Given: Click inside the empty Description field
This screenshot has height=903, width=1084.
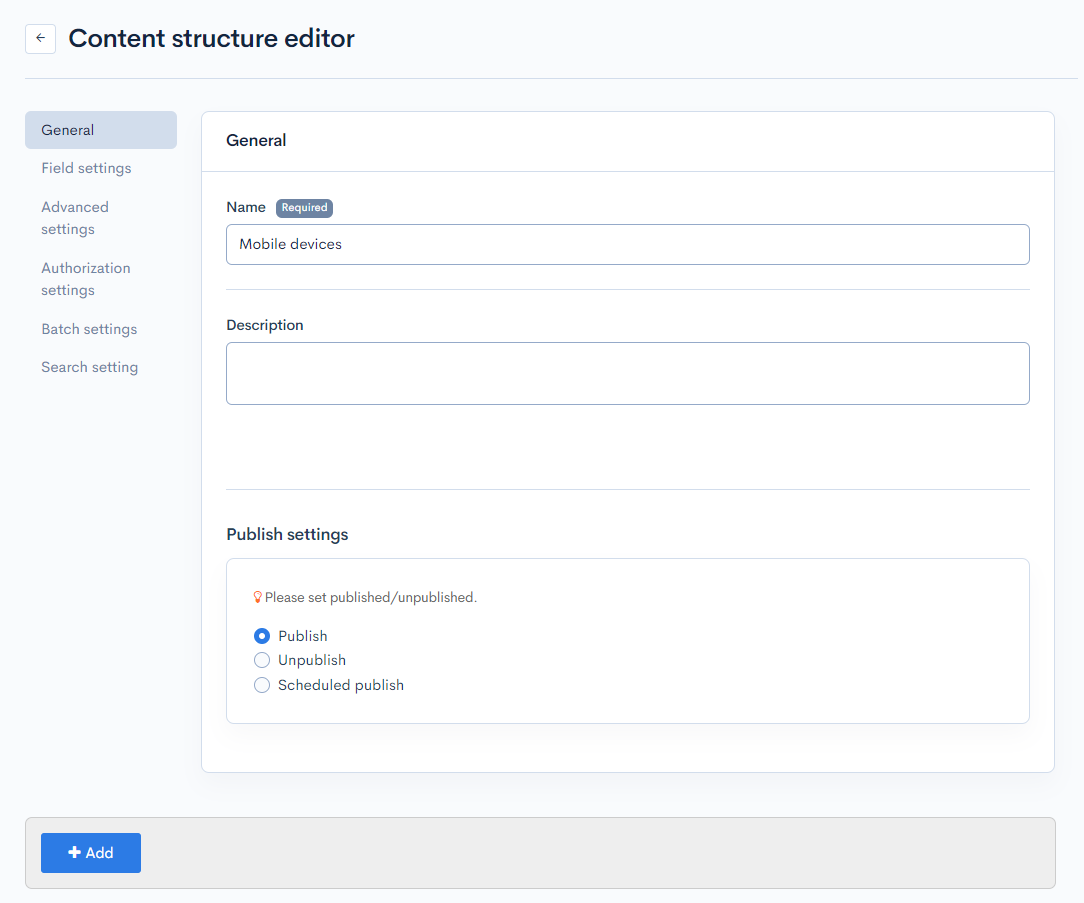Looking at the screenshot, I should click(x=628, y=372).
